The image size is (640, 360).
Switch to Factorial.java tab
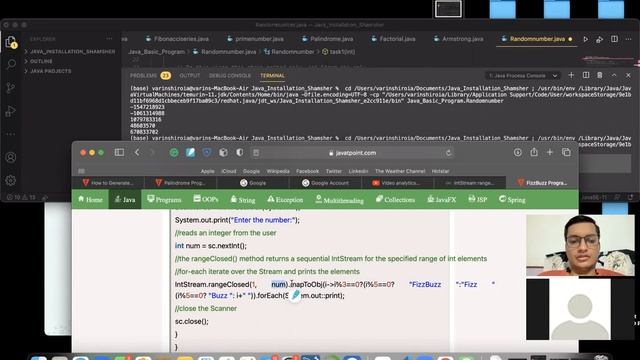[393, 39]
